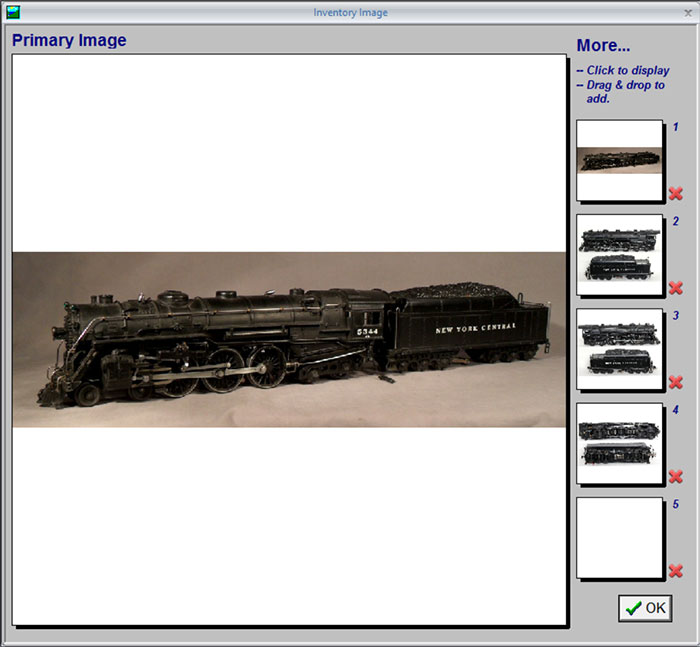Click the primary locomotive image
The height and width of the screenshot is (647, 700).
(x=289, y=339)
